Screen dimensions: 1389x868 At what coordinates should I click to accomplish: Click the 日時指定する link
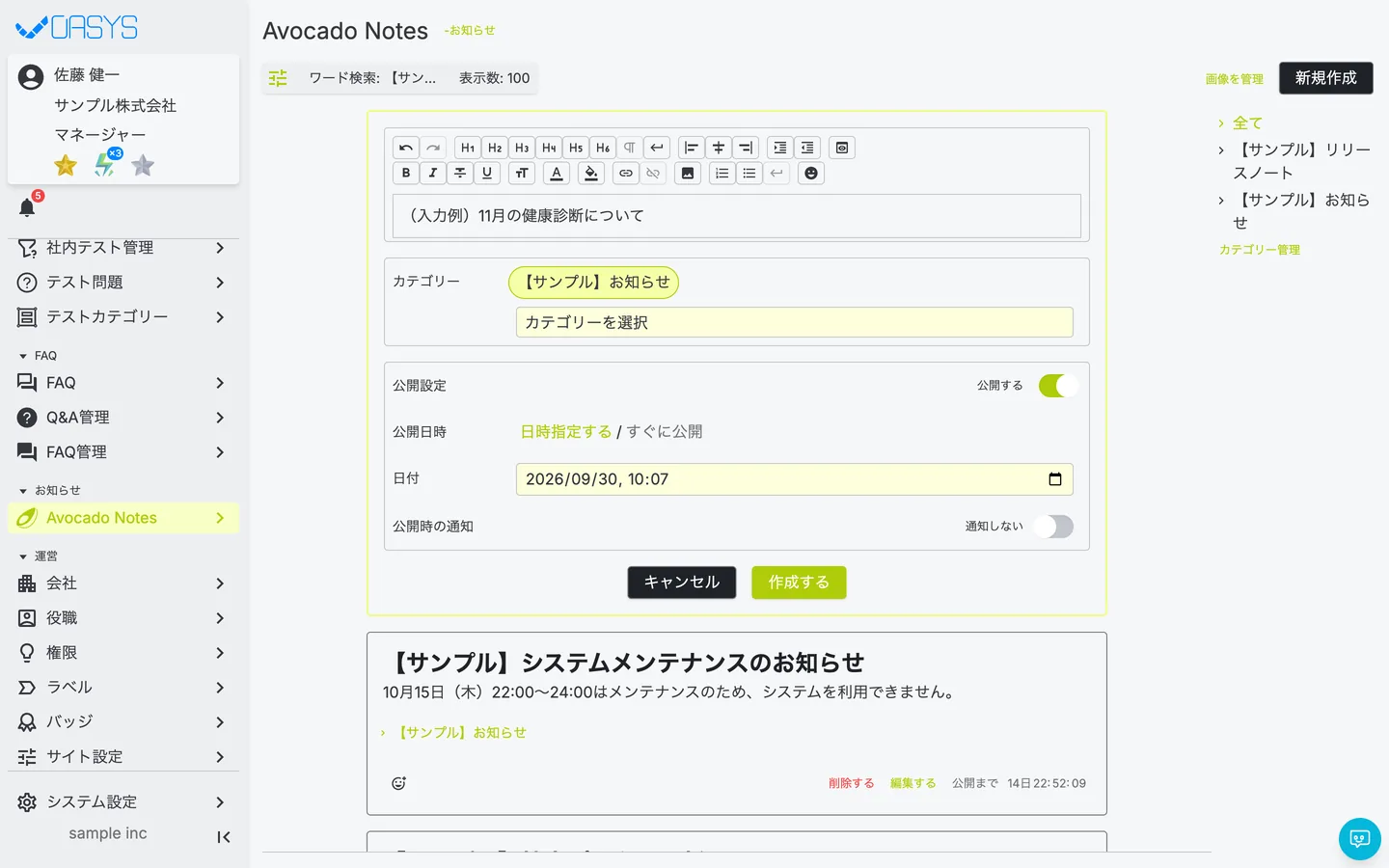(566, 432)
